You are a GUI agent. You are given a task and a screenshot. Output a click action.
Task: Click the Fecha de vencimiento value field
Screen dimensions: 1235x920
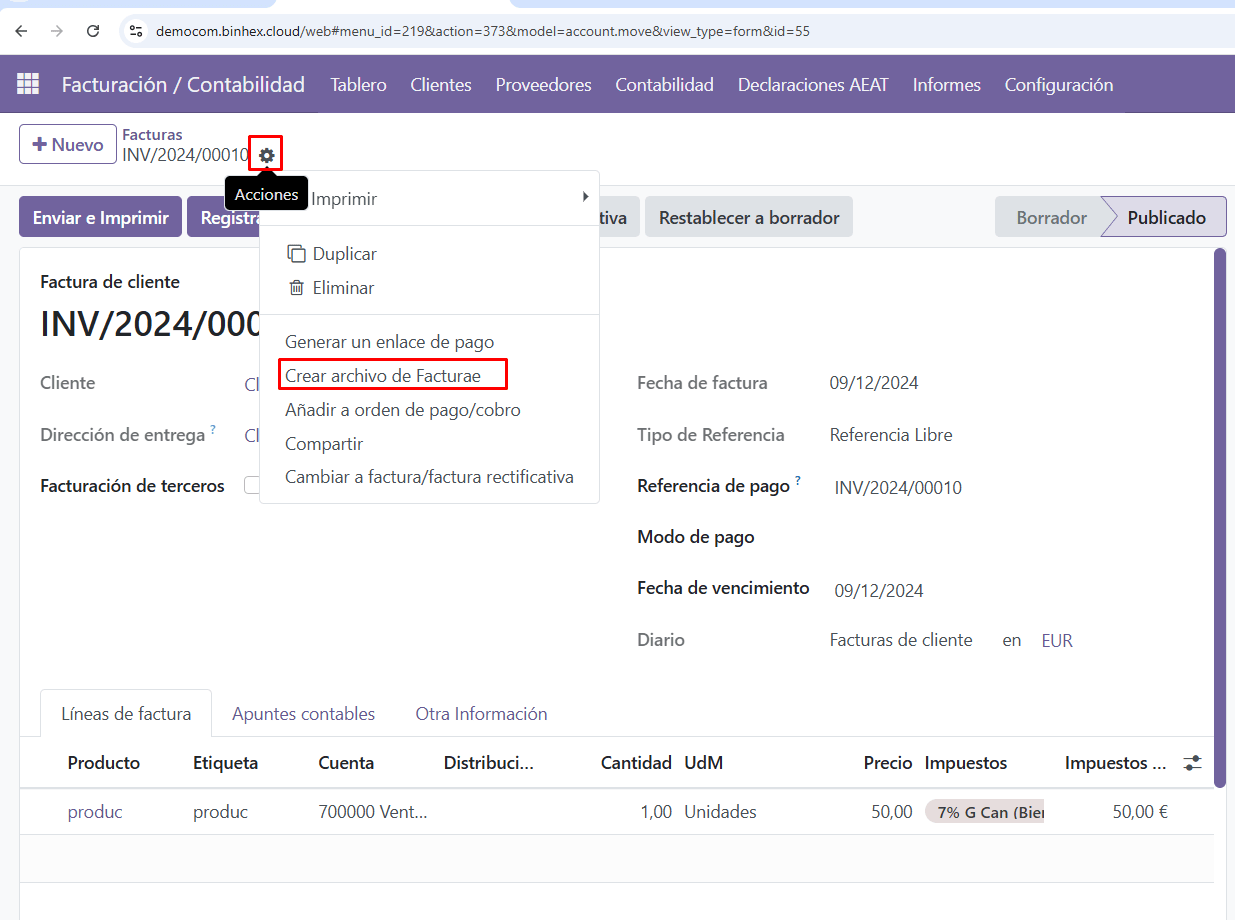(879, 590)
